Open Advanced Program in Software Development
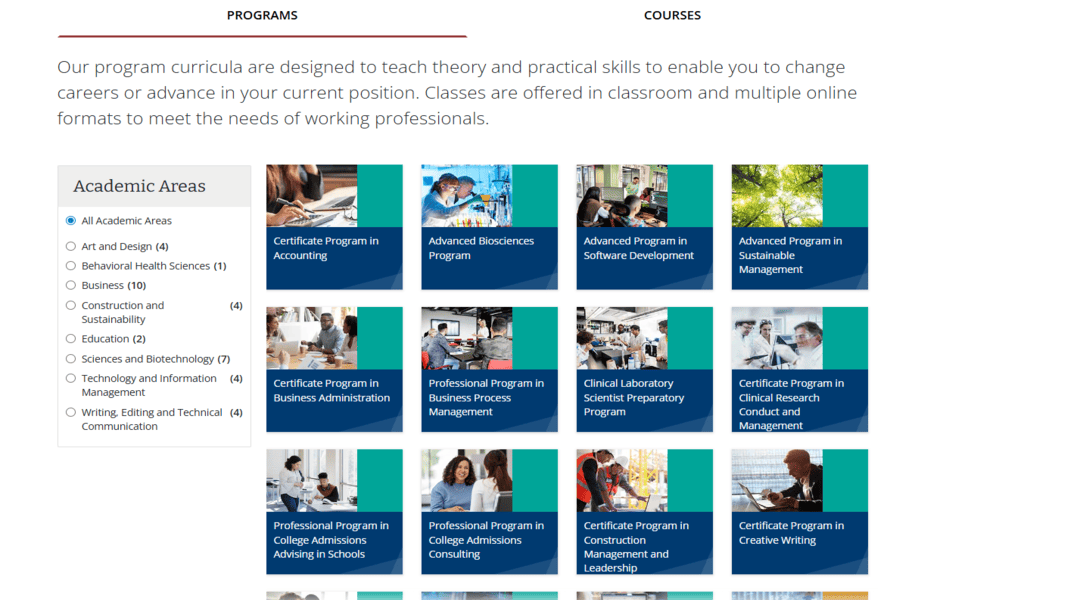The width and height of the screenshot is (1080, 600). 644,227
